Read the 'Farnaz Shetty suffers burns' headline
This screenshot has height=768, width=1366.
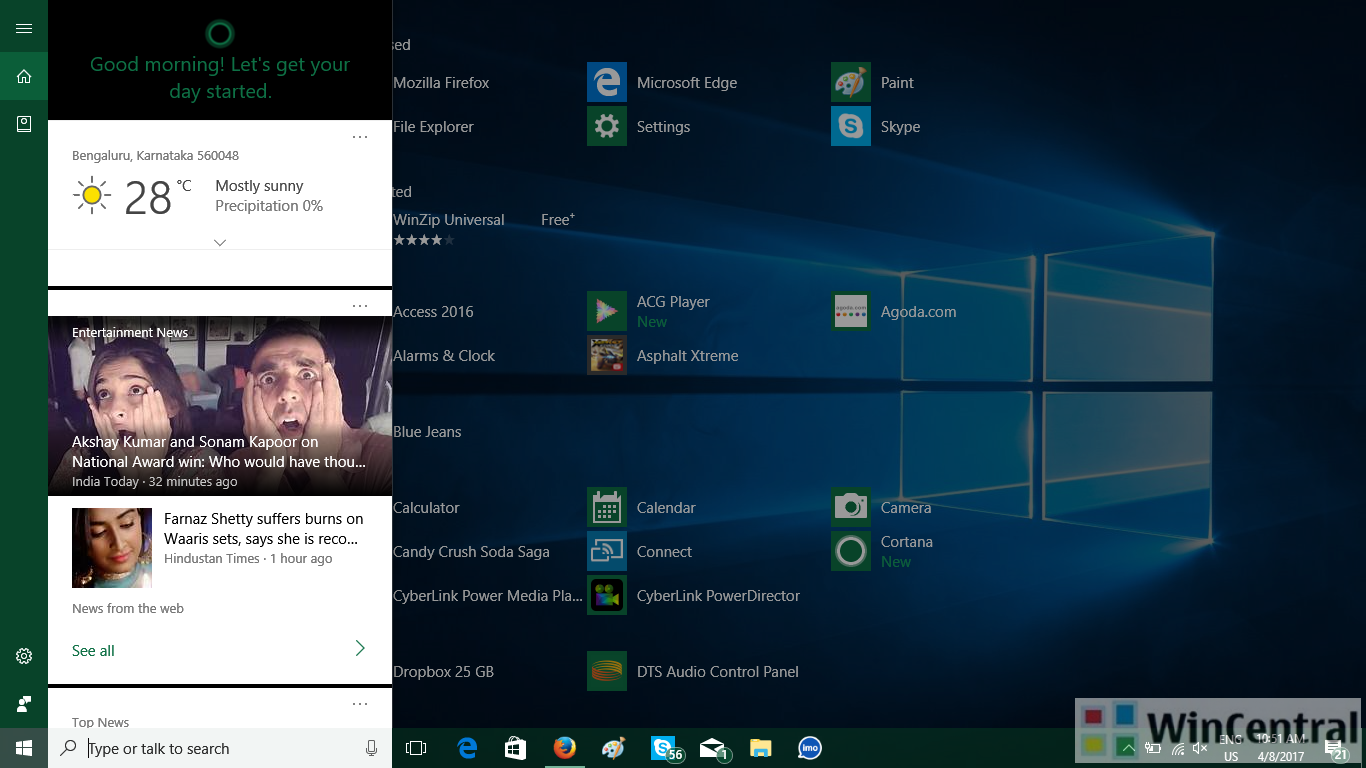pyautogui.click(x=264, y=529)
